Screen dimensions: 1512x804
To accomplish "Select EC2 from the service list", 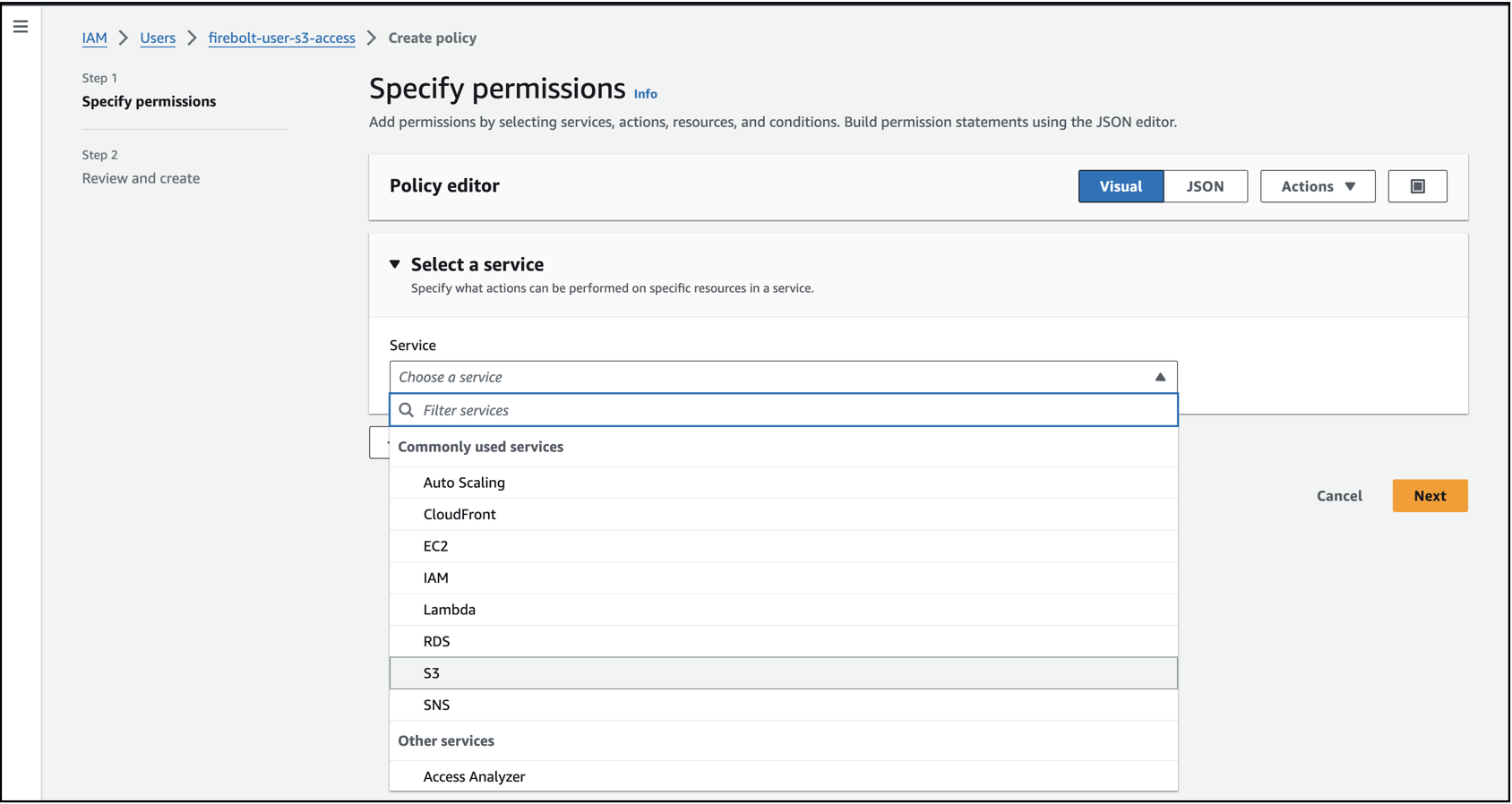I will (435, 546).
